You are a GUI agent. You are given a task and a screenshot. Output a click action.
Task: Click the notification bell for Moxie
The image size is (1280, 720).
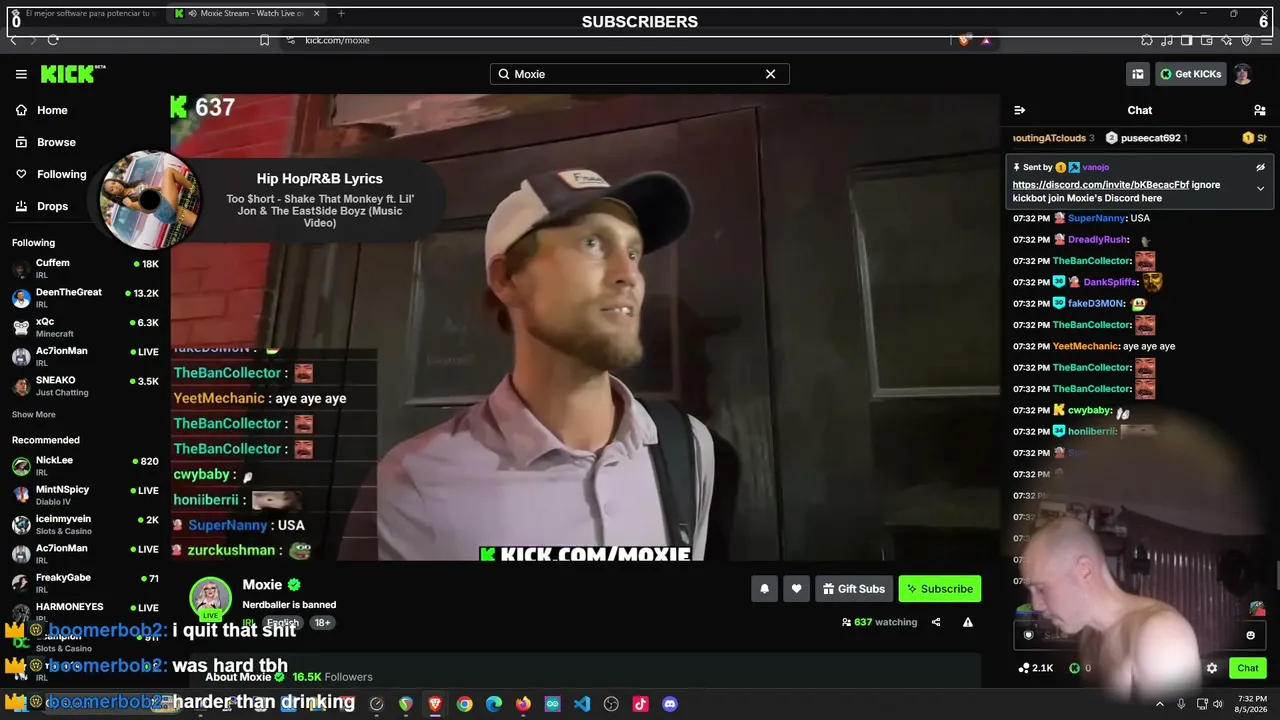click(x=764, y=589)
